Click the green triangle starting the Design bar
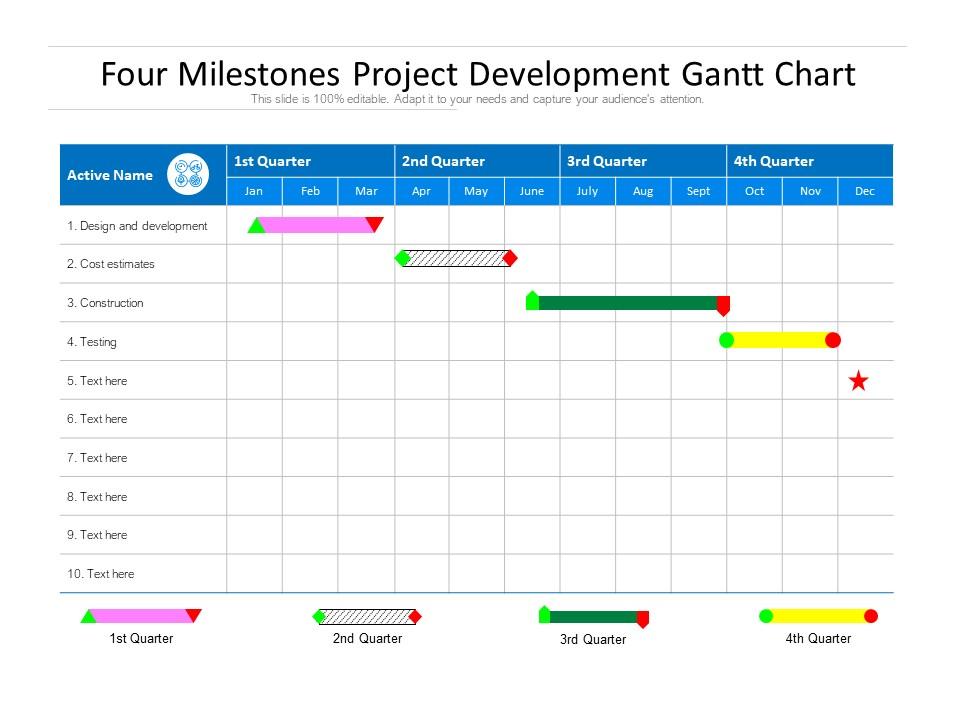The width and height of the screenshot is (960, 720). point(255,226)
